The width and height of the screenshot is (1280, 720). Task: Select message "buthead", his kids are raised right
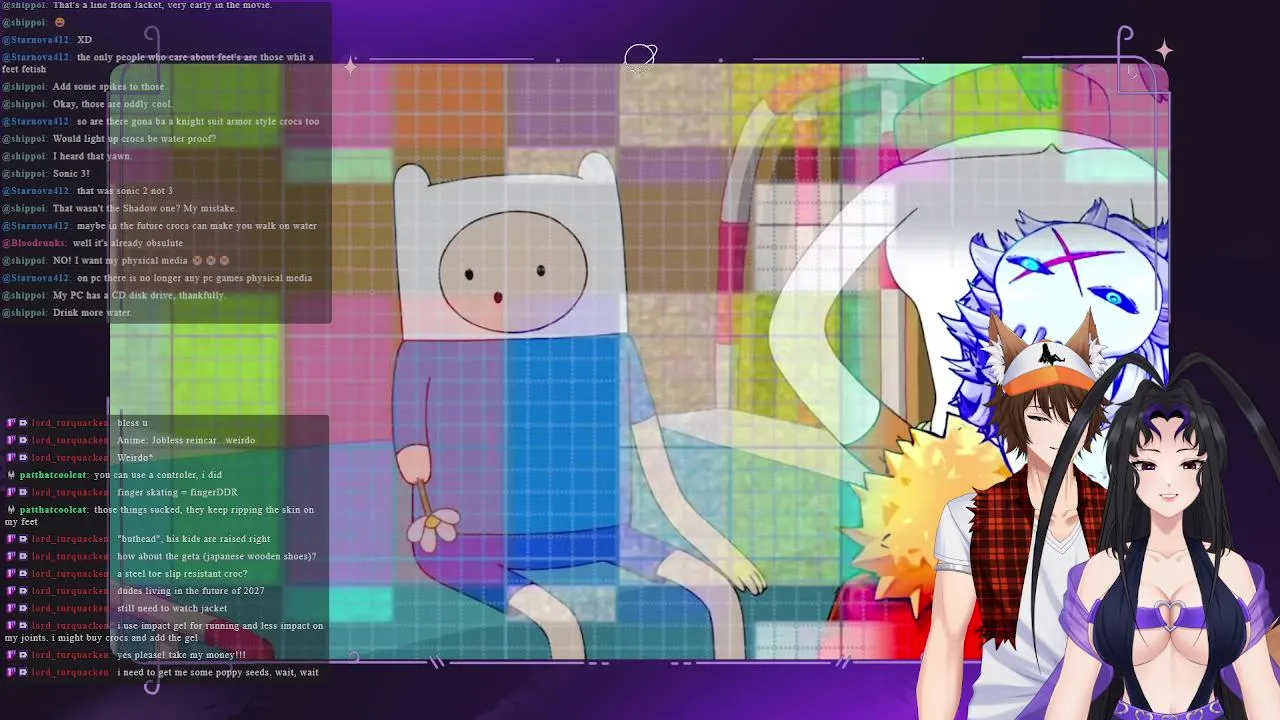click(x=194, y=539)
